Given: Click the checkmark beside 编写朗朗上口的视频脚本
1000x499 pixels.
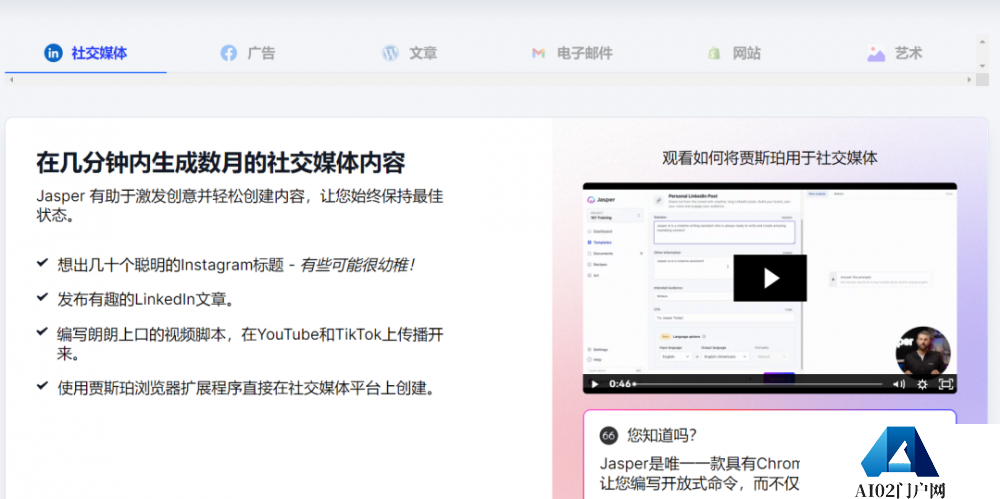Looking at the screenshot, I should (42, 332).
